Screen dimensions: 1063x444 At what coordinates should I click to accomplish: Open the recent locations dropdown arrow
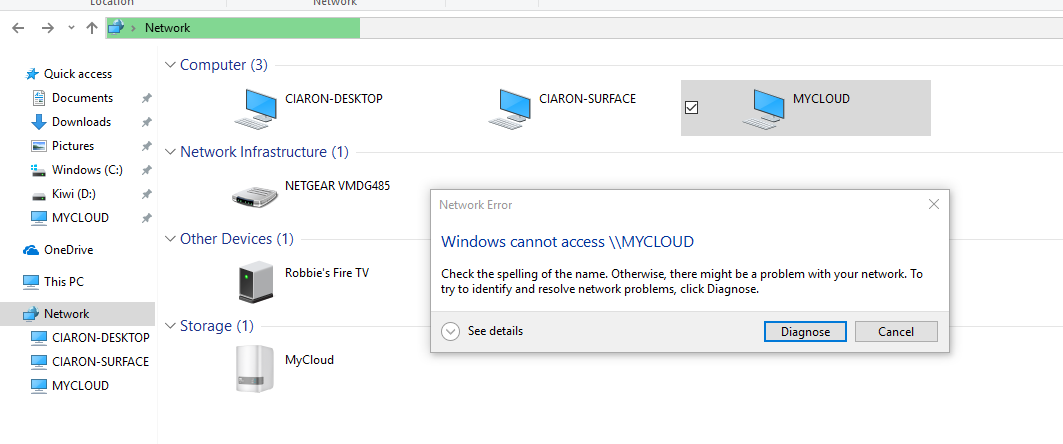[x=70, y=28]
